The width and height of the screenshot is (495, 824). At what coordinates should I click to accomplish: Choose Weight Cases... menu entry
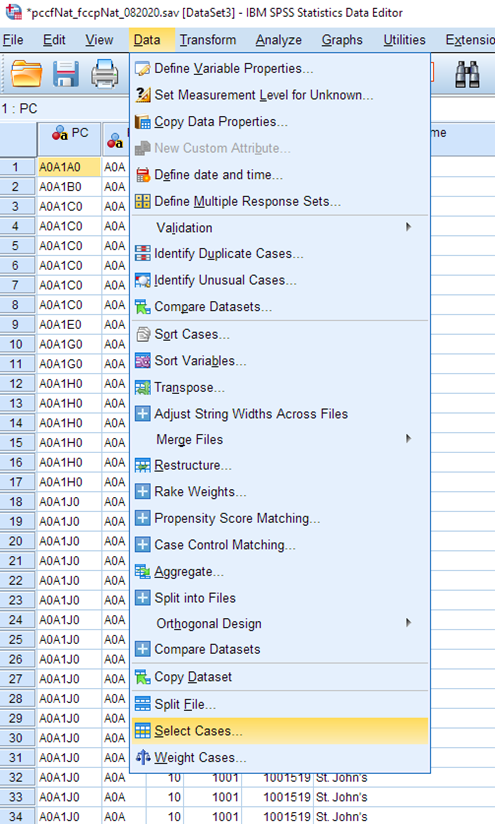click(x=280, y=758)
